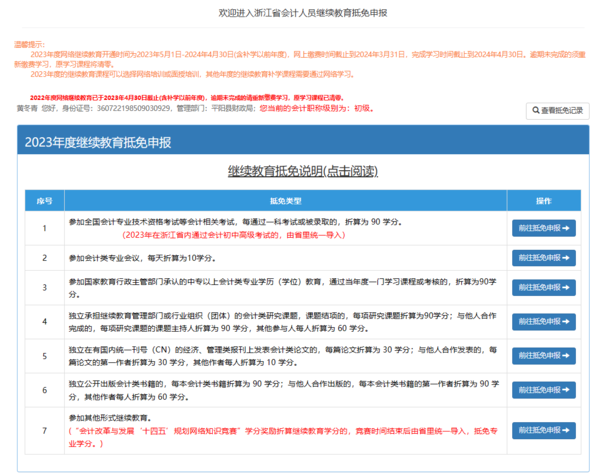Click sequence number 1 cell
Viewport: 600px width, 476px height.
coord(44,228)
